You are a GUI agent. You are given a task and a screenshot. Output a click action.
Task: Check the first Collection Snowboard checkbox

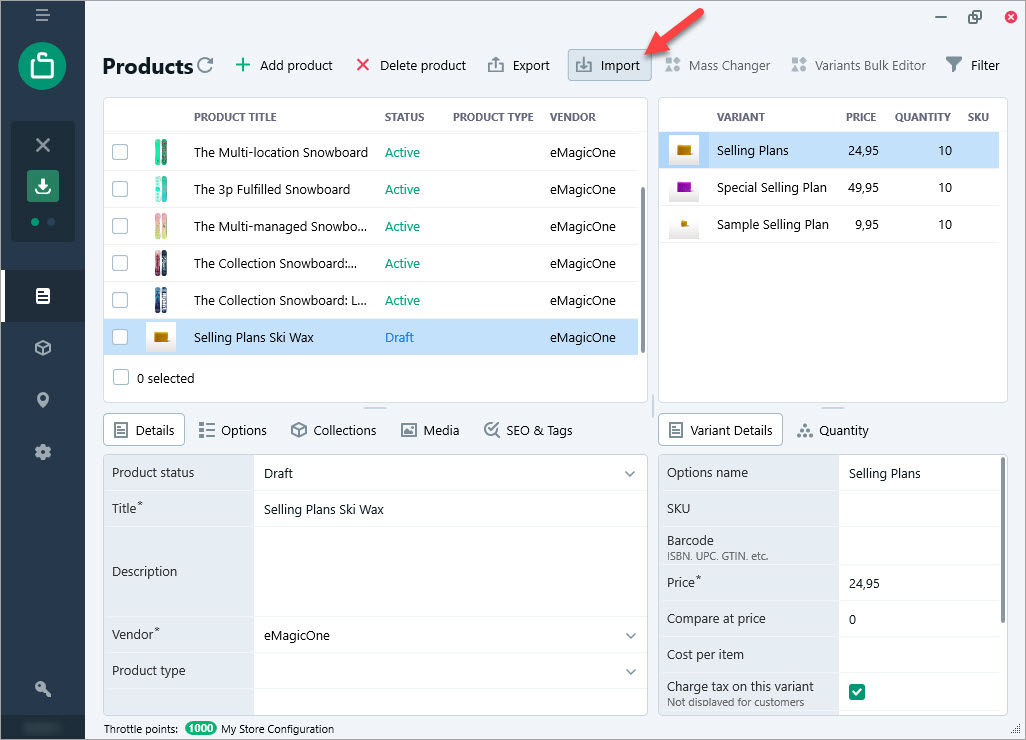pyautogui.click(x=120, y=263)
